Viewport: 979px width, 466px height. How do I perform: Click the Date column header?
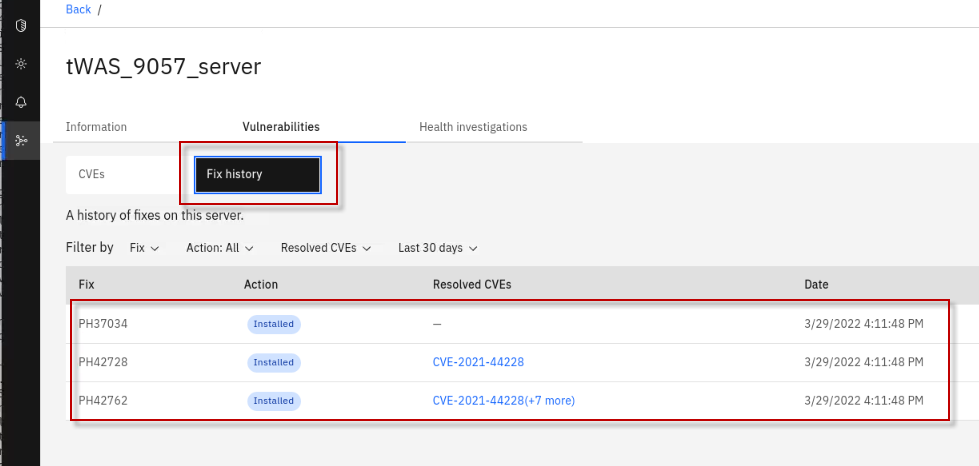tap(816, 285)
